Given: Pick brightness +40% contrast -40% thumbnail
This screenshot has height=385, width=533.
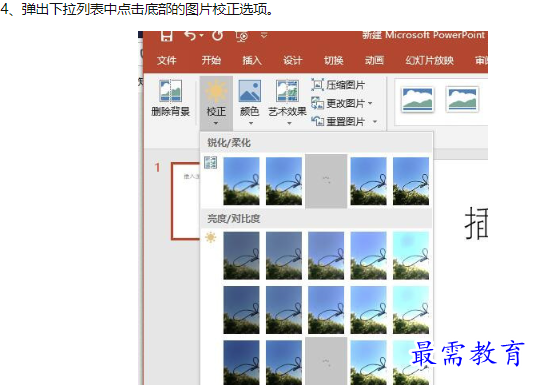Looking at the screenshot, I should point(411,256).
